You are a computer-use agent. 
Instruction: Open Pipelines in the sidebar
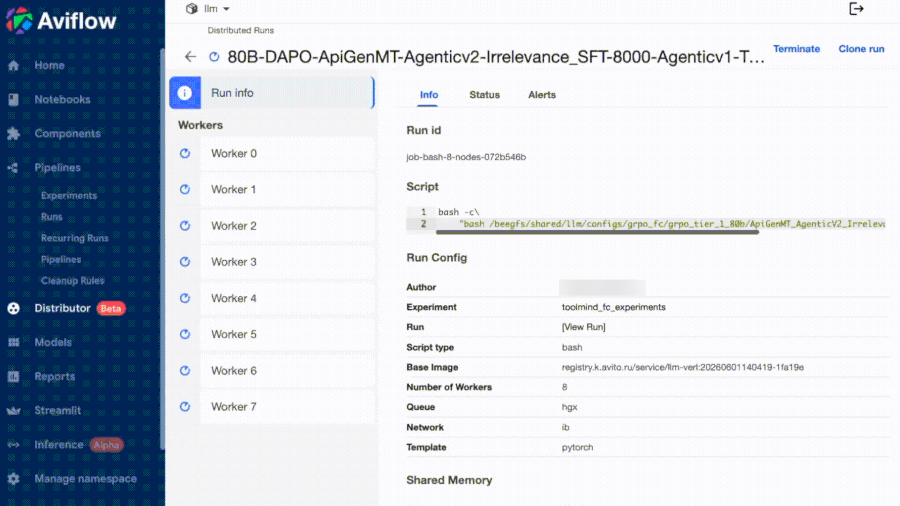[x=57, y=168]
